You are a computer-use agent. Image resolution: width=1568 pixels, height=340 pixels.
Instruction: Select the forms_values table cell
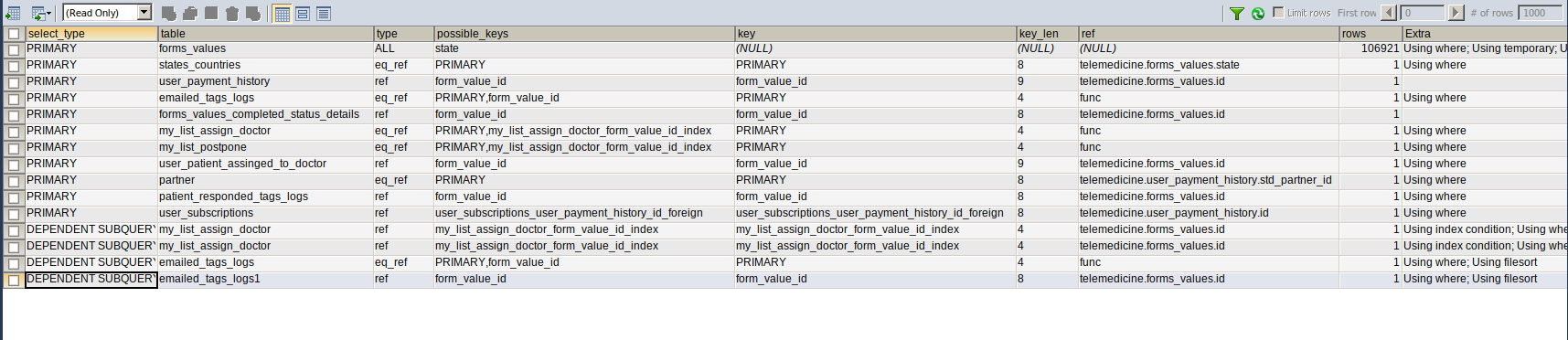tap(266, 48)
